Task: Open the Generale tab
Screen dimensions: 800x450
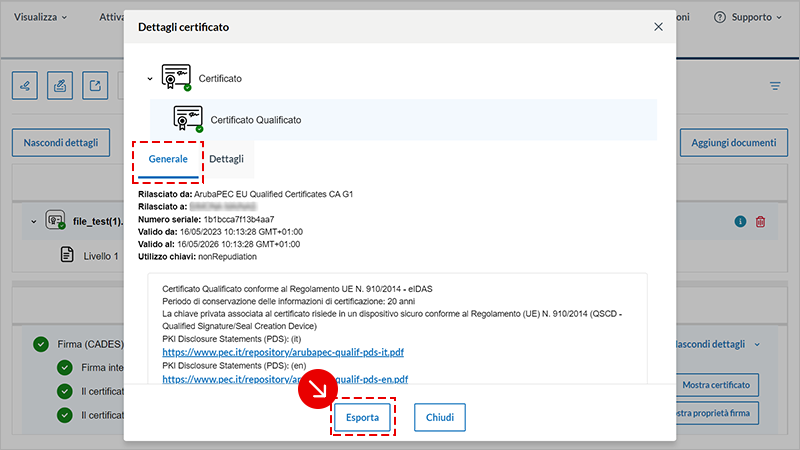Action: tap(168, 159)
